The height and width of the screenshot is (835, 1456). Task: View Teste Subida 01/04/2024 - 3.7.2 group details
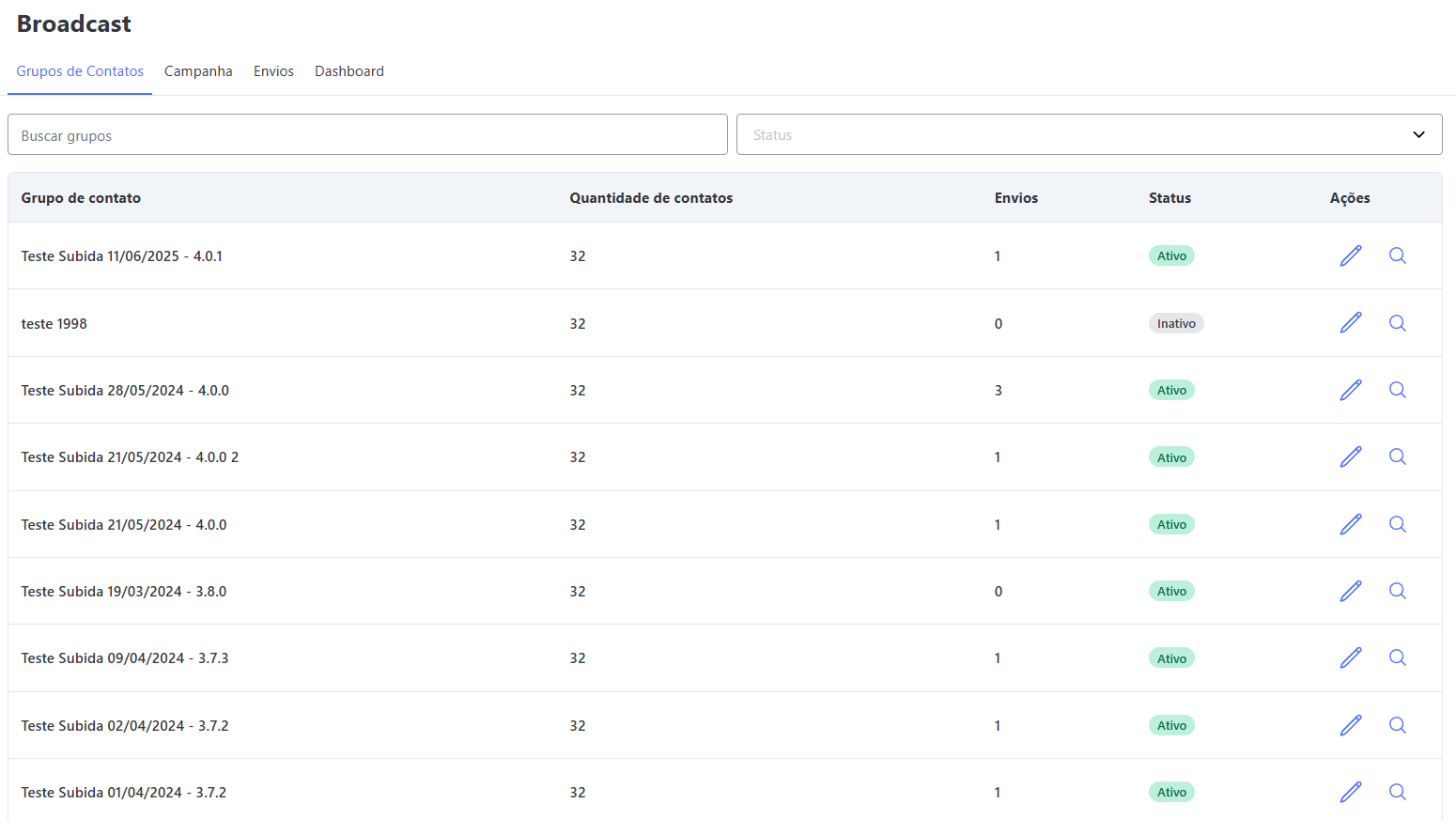[x=1397, y=792]
